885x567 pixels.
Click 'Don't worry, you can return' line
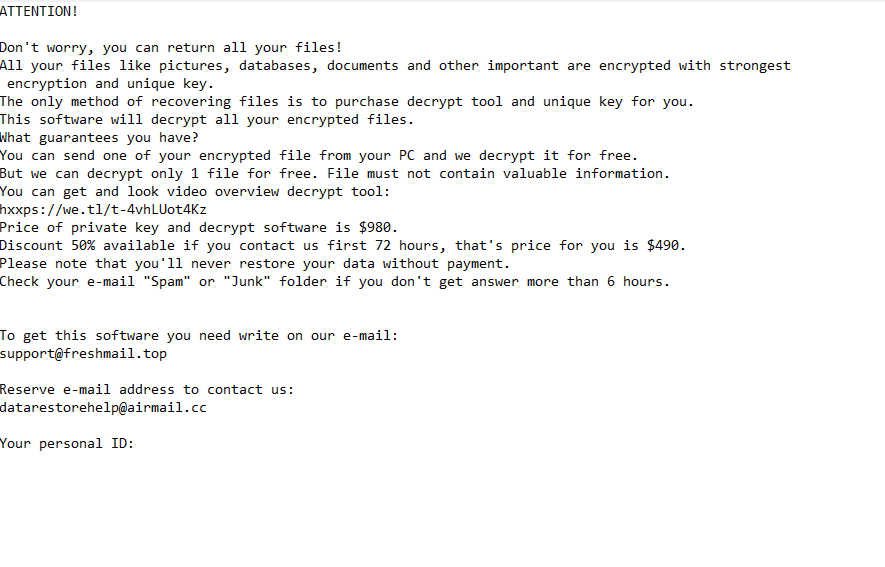[171, 47]
